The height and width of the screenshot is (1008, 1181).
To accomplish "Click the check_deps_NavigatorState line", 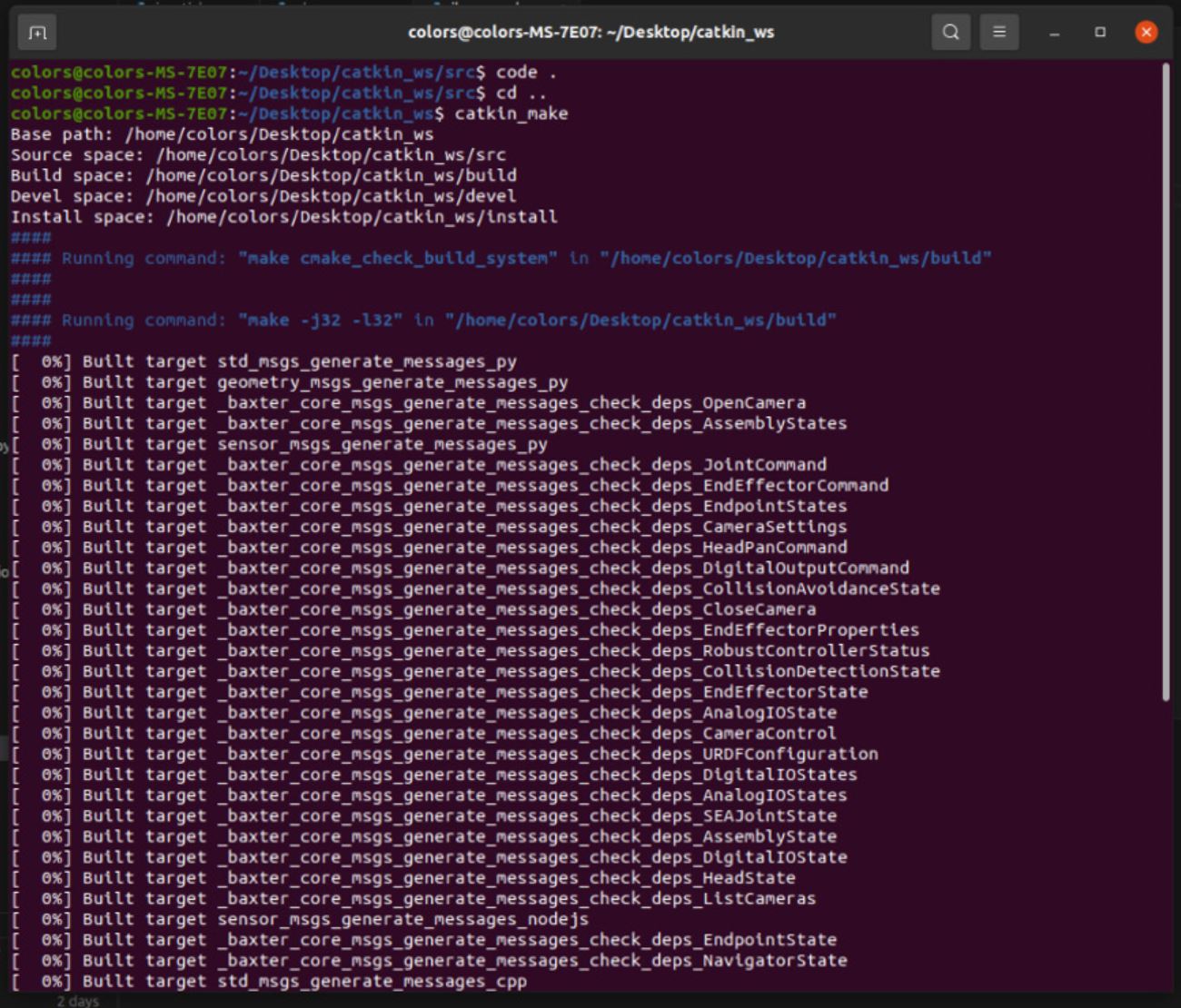I will 429,961.
